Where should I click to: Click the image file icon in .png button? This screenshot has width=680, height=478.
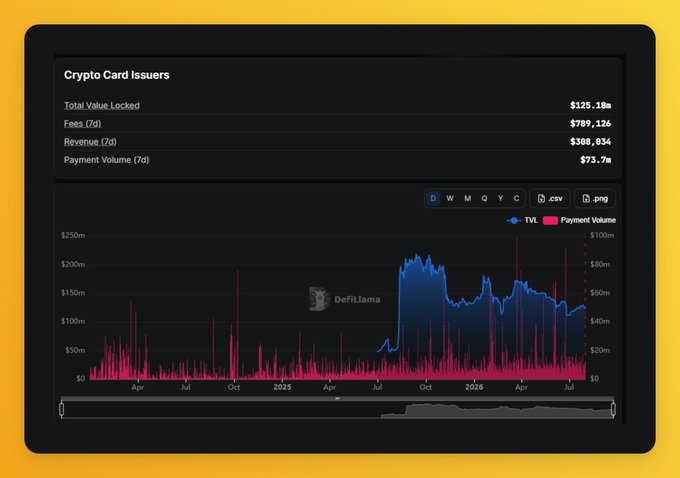tap(586, 199)
